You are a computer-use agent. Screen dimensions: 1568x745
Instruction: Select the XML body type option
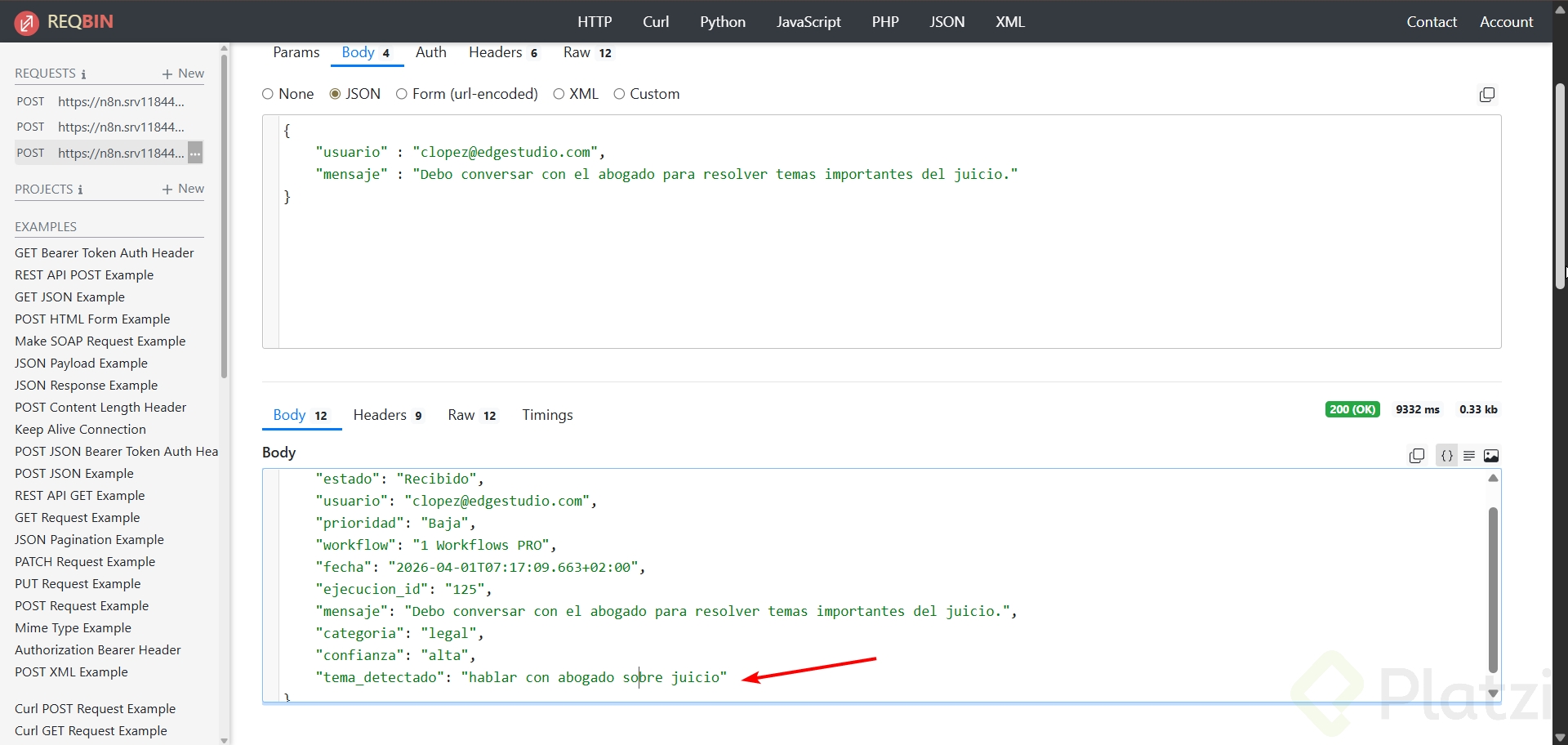559,94
